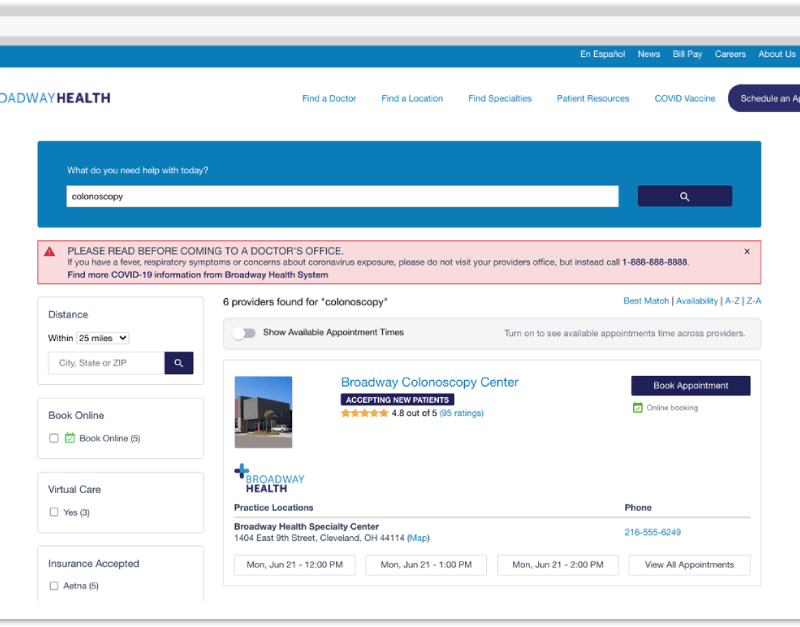Go to Find Specialties in navigation
This screenshot has height=627, width=800.
499,99
